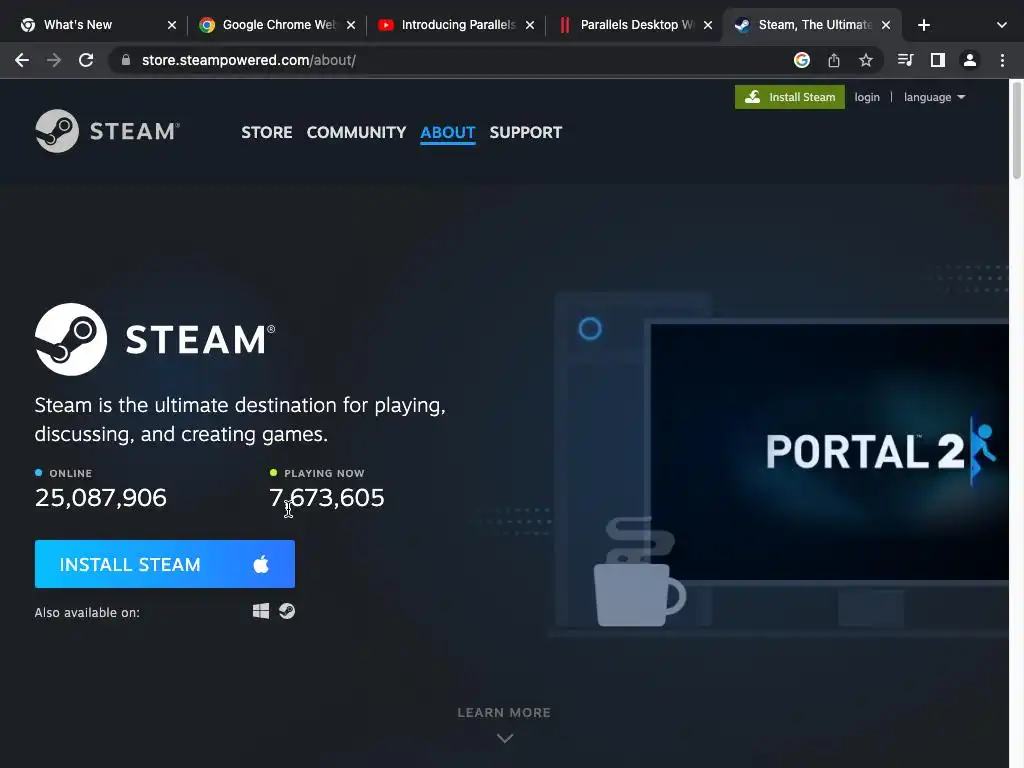The width and height of the screenshot is (1024, 768).
Task: Click the 'Also available on:' text
Action: point(87,613)
